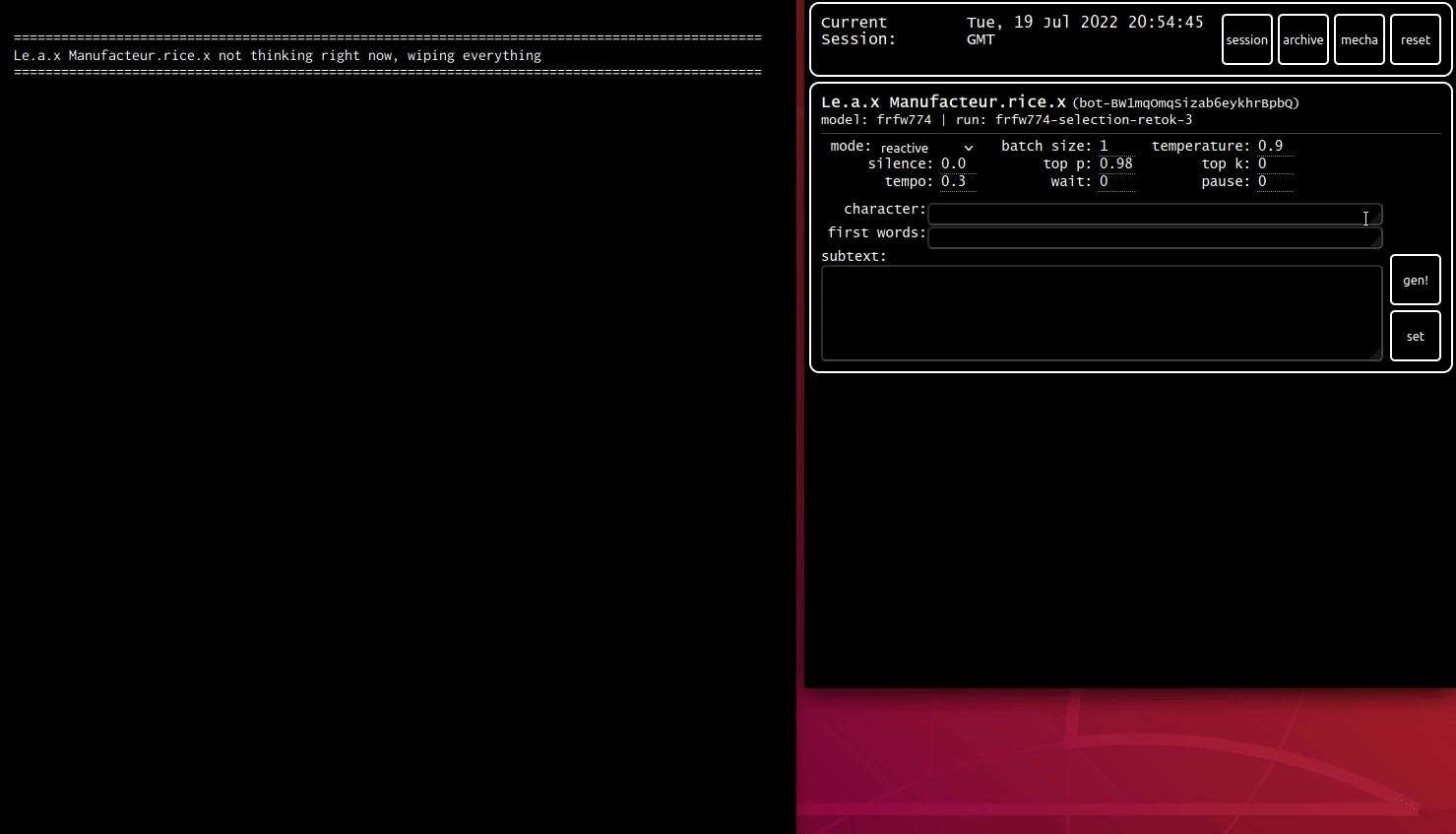The height and width of the screenshot is (834, 1456).
Task: Click the Le.a.x Manufacteur.rice.x bot title
Action: tap(943, 101)
